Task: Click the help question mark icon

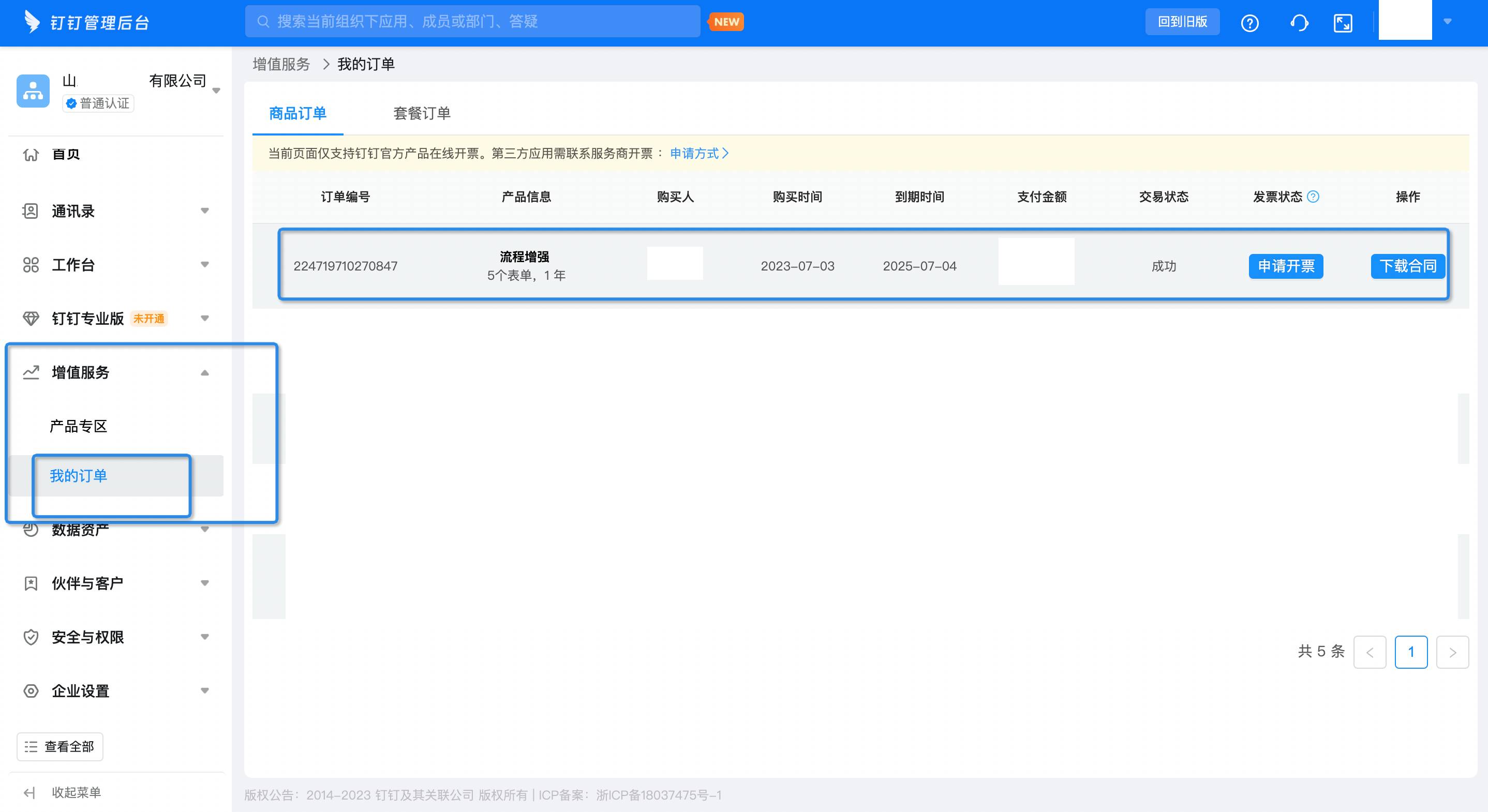Action: coord(1249,23)
